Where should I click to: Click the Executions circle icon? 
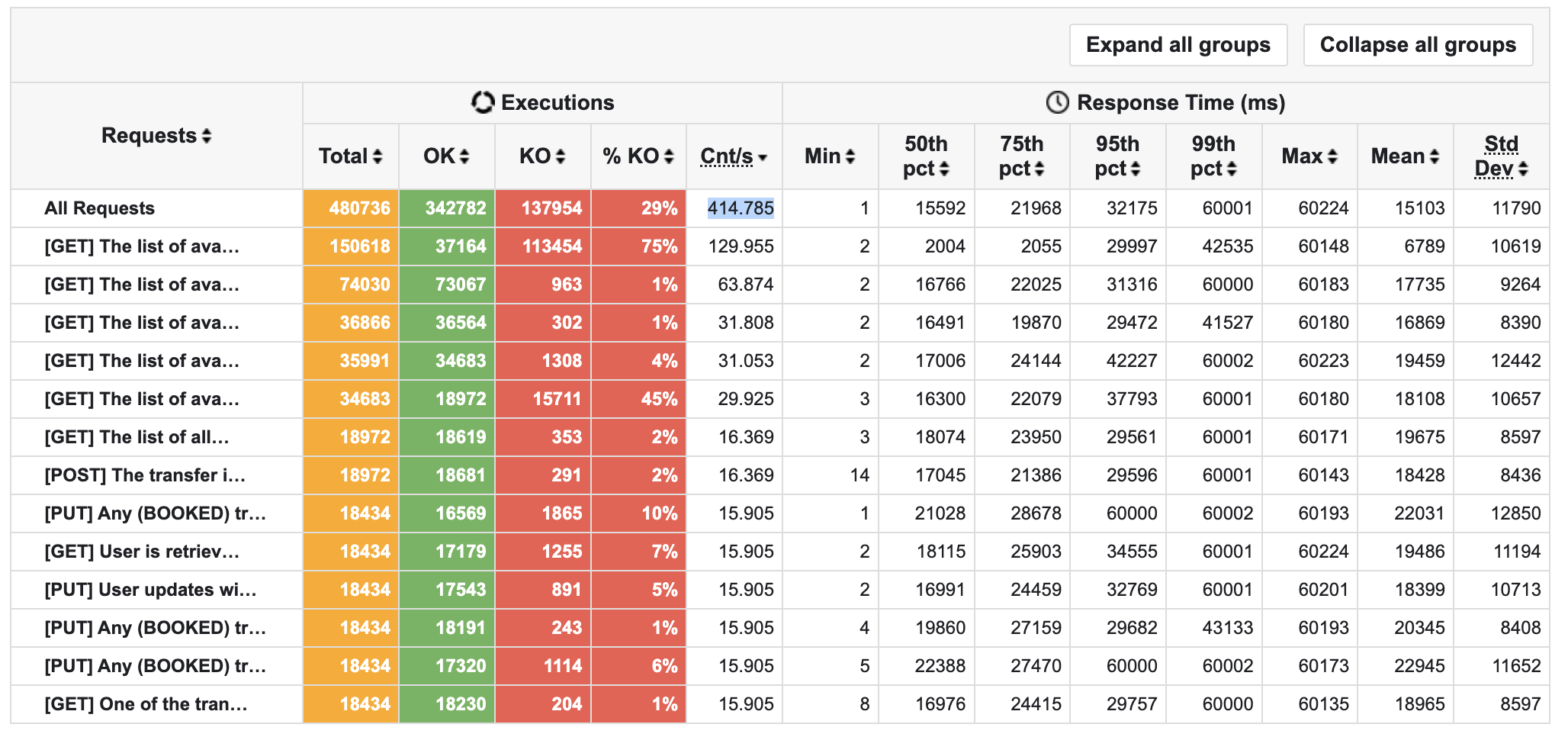483,102
